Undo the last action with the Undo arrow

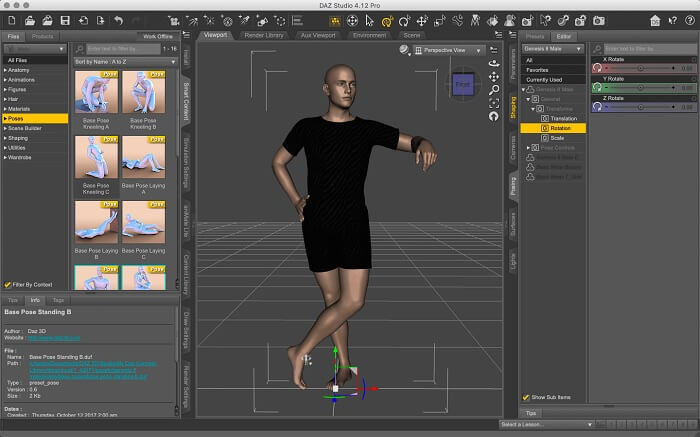coord(118,21)
